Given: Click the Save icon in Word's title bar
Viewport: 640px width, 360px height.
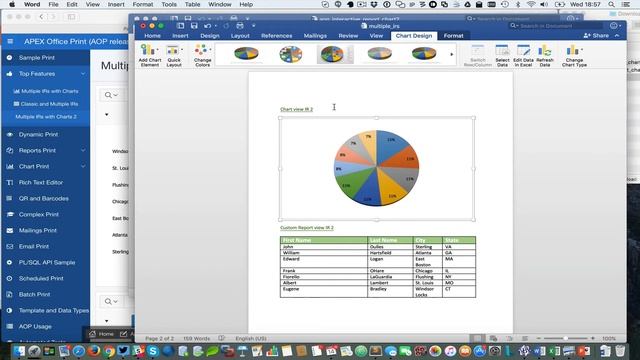Looking at the screenshot, I should (x=194, y=26).
